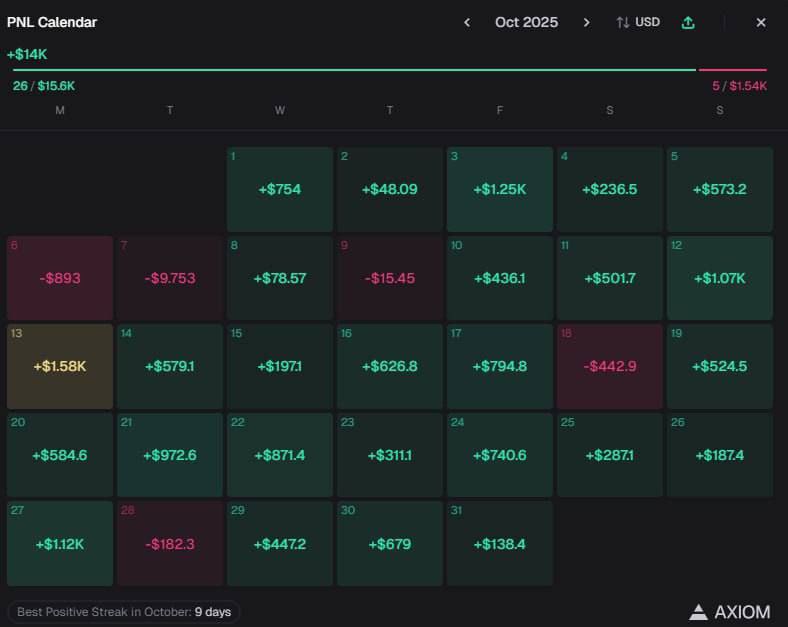This screenshot has width=788, height=627.
Task: Click October 31 cell with +$138.4
Action: tap(500, 543)
